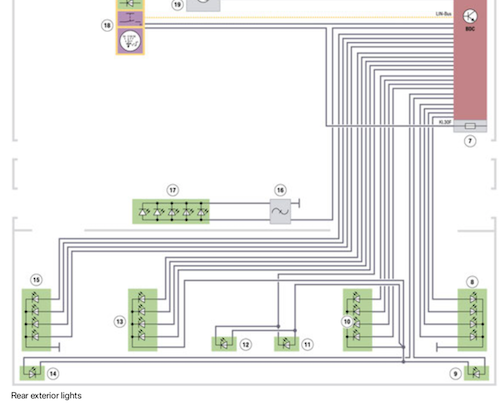Click the purple push-button switch symbol
The image size is (500, 403).
click(130, 19)
